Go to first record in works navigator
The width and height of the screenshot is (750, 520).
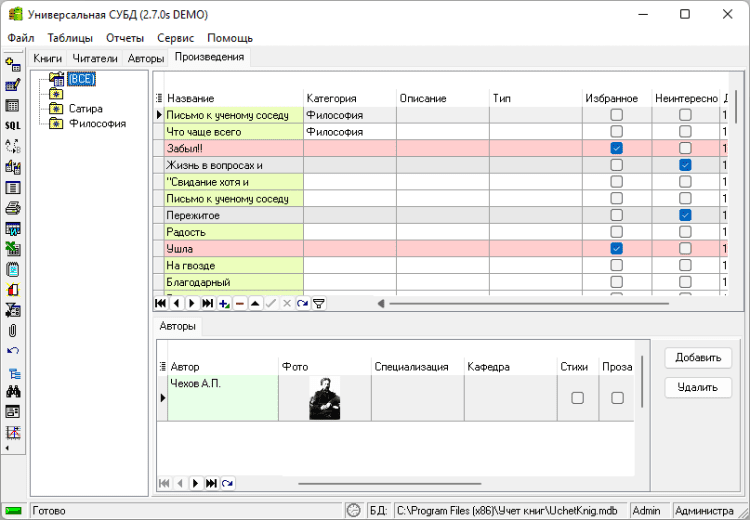coord(161,303)
